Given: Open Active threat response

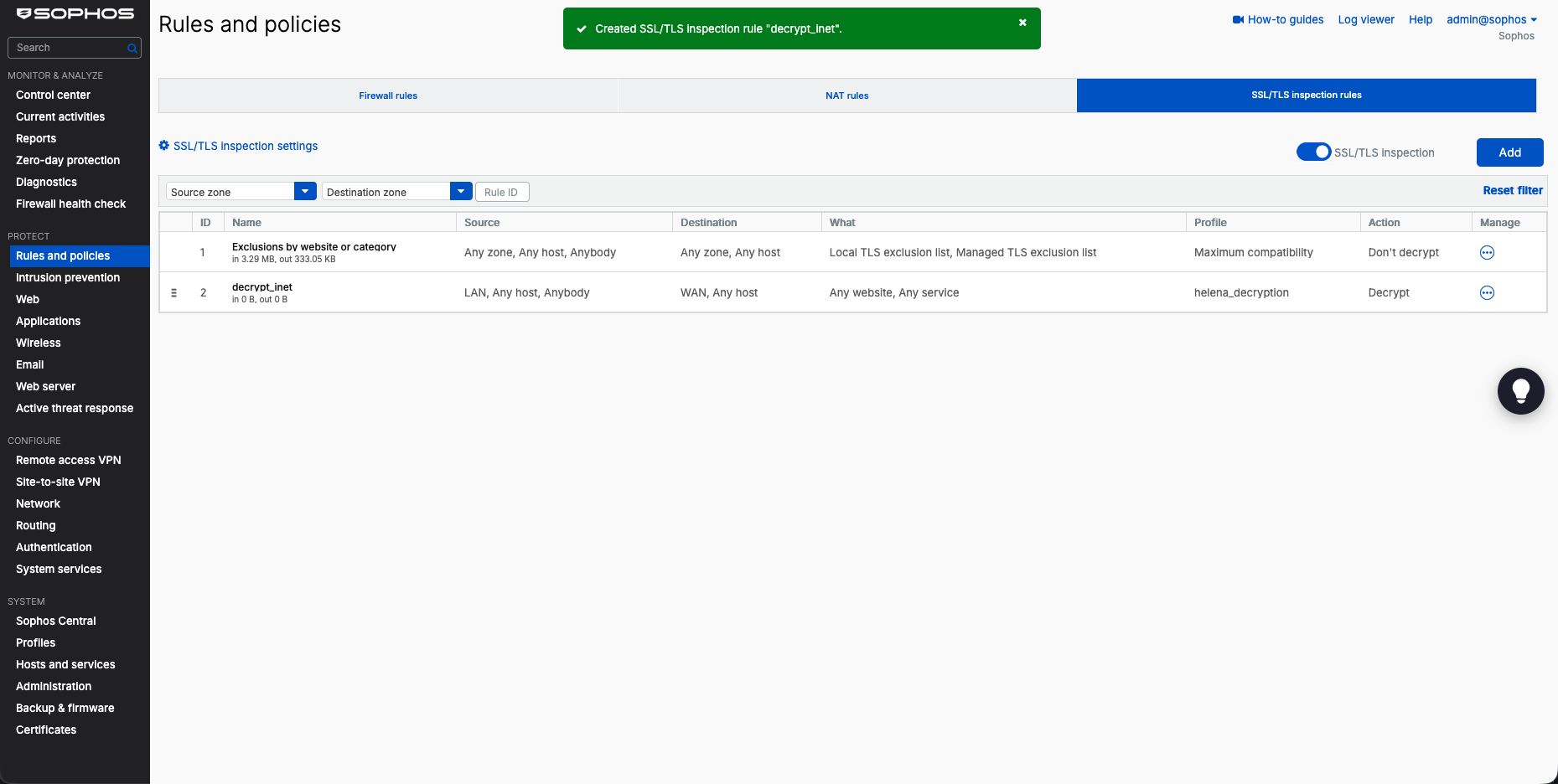Looking at the screenshot, I should point(75,408).
